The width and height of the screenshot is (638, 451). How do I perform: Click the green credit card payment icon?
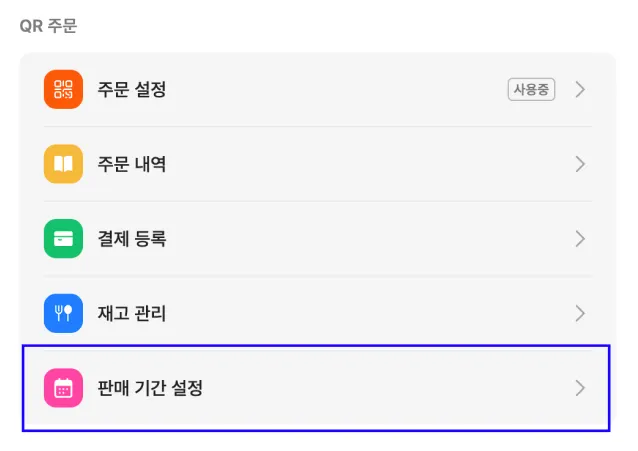(x=63, y=239)
